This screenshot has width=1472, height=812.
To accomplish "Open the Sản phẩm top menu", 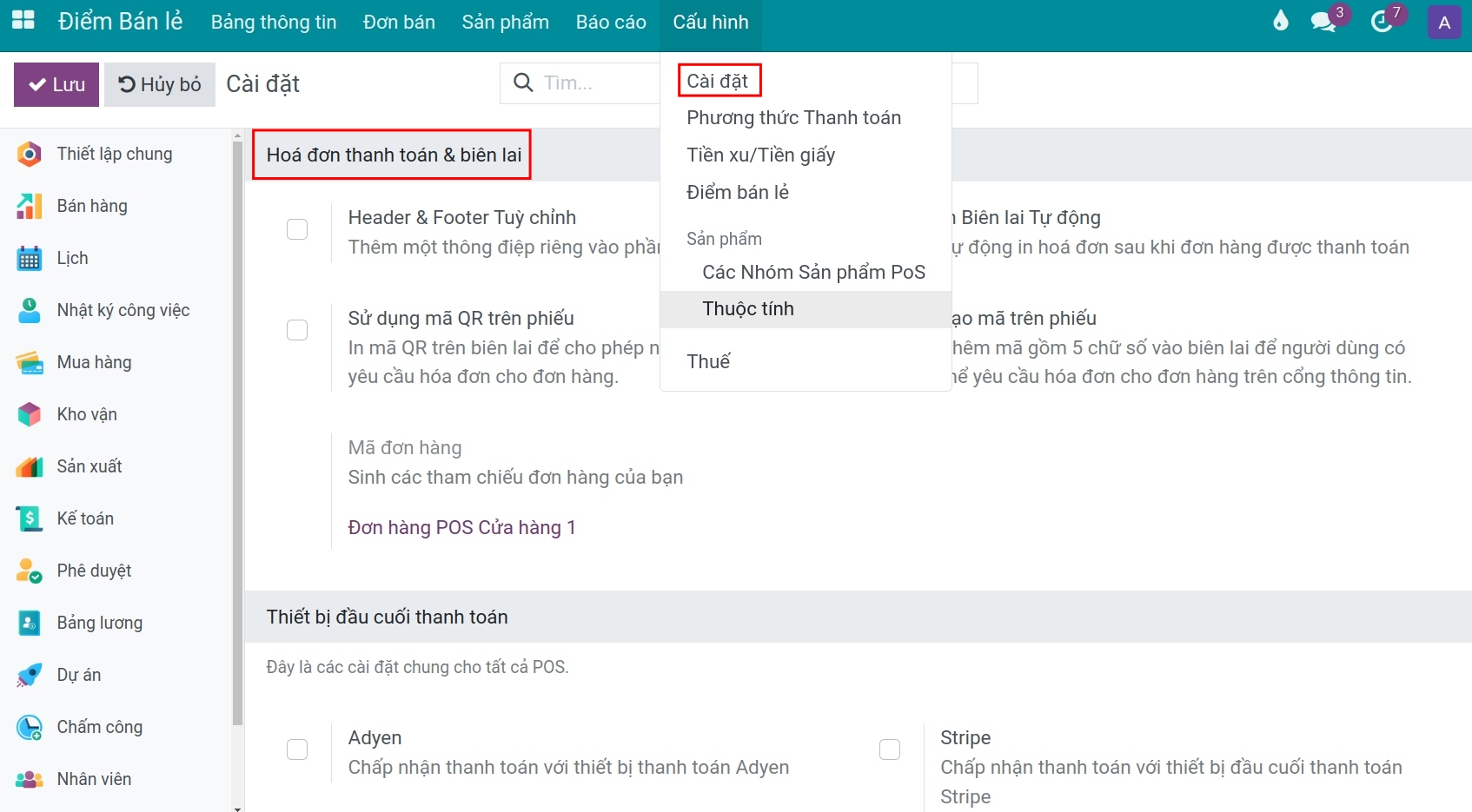I will pos(506,23).
